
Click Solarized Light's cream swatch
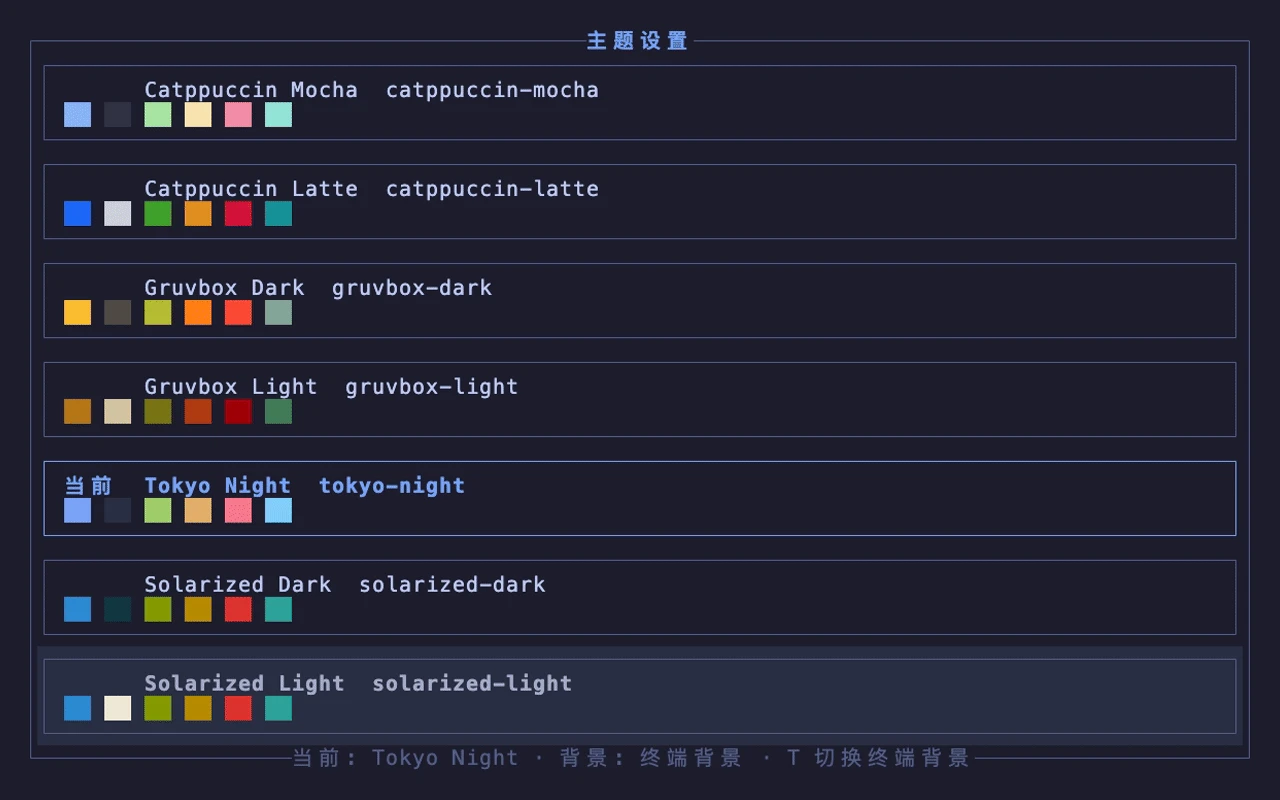pos(118,709)
